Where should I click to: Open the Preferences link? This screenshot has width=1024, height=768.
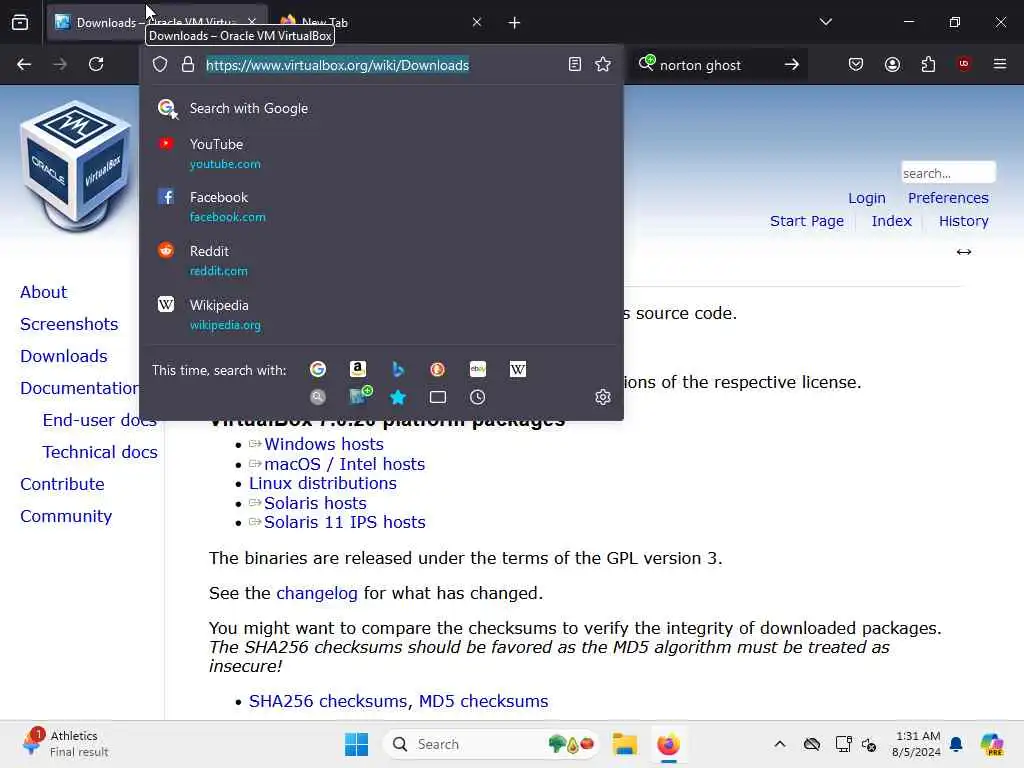coord(948,198)
